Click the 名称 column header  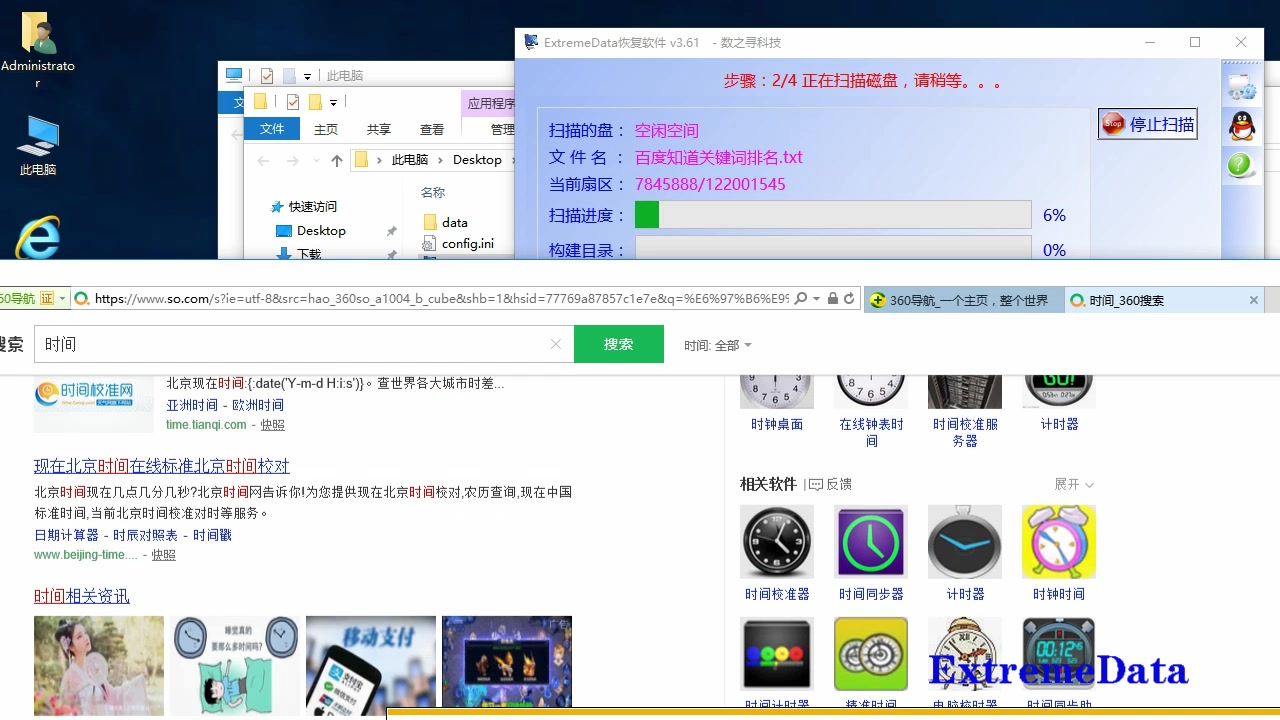tap(433, 192)
